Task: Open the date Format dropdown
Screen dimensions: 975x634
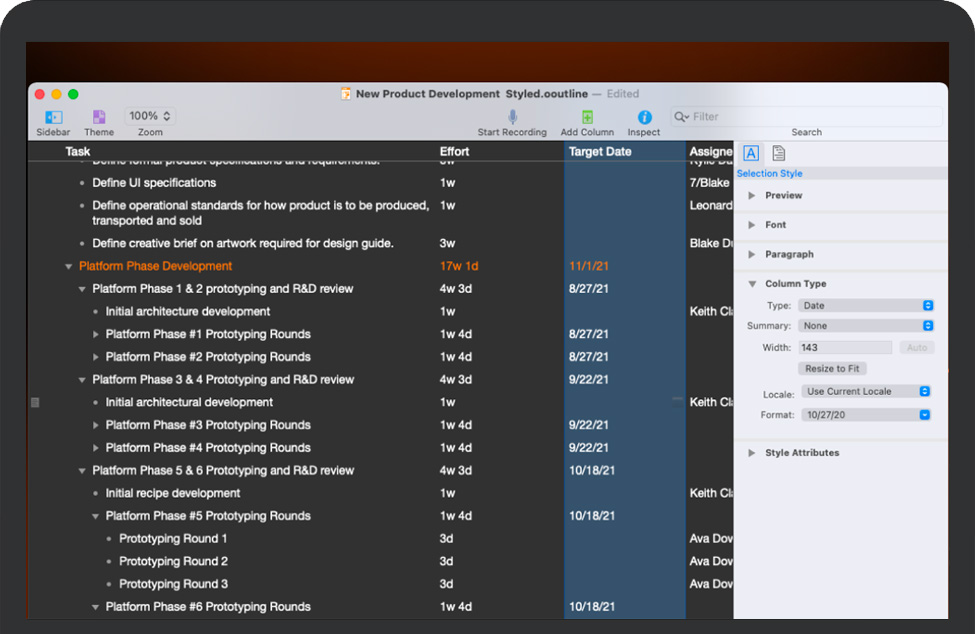Action: [x=866, y=415]
